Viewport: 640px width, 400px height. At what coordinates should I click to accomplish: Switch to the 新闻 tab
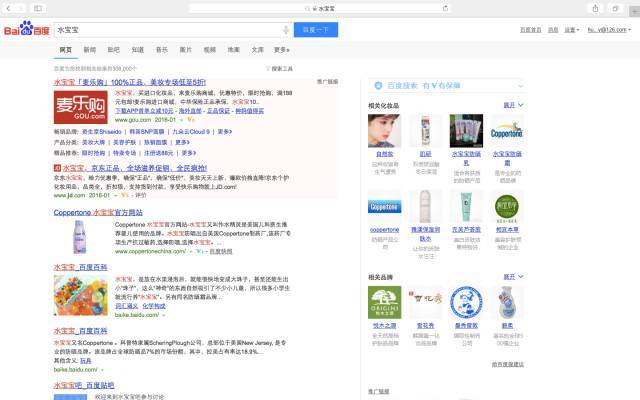pos(89,50)
